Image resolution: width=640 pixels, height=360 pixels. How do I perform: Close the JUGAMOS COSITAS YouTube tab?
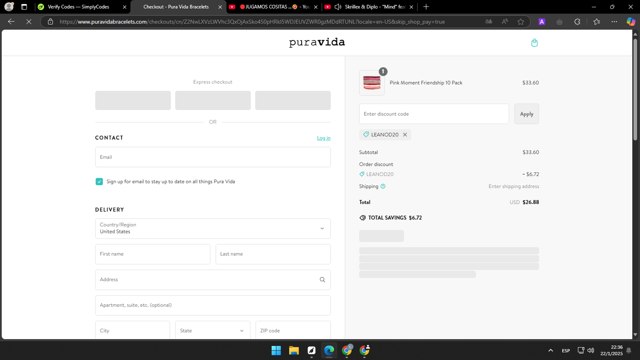(x=316, y=7)
